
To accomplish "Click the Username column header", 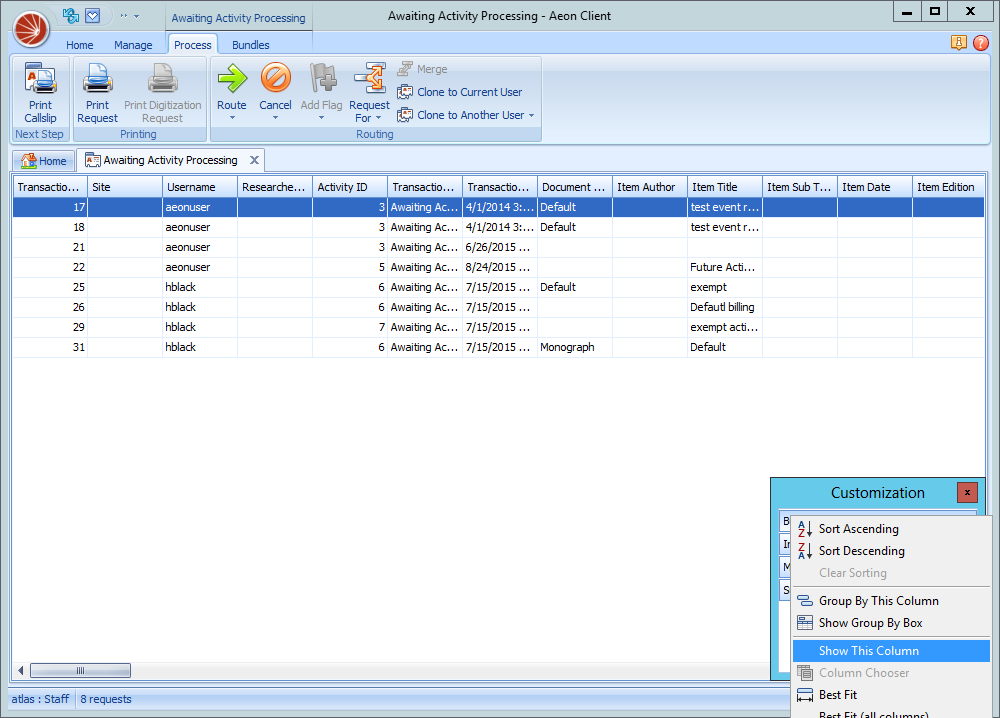I will 200,187.
